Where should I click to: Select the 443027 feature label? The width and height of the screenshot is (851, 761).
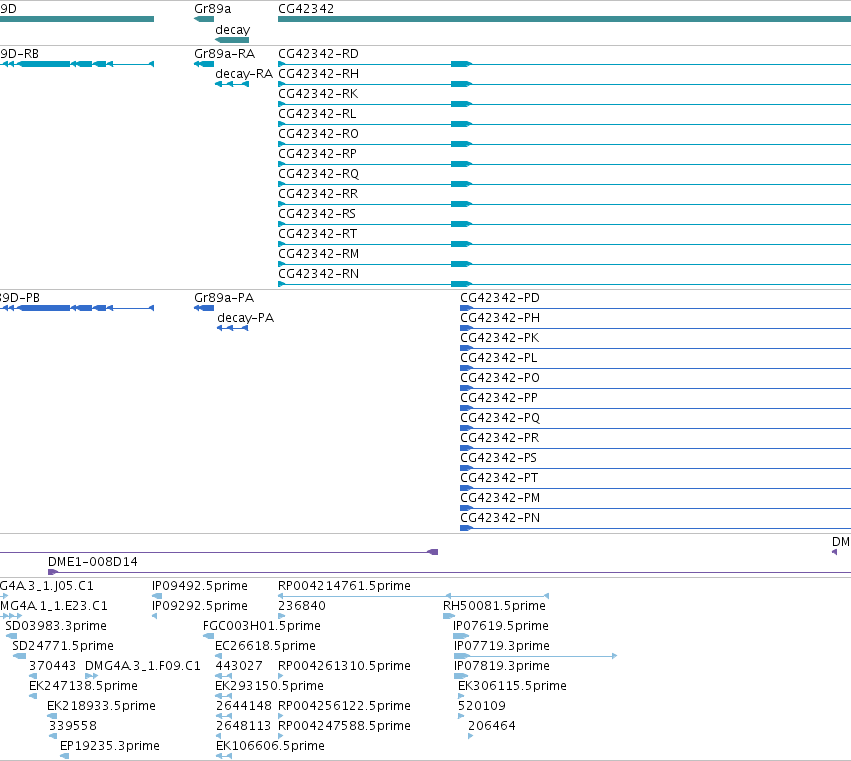(239, 667)
